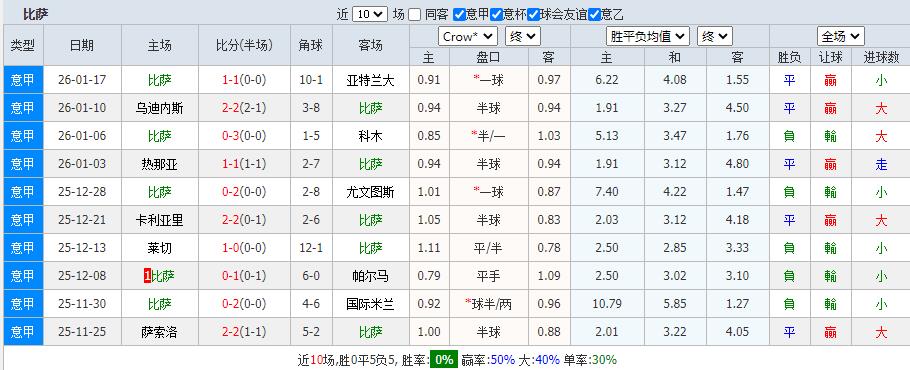The width and height of the screenshot is (910, 370).
Task: Click the 10.79 home odds value
Action: (x=607, y=304)
